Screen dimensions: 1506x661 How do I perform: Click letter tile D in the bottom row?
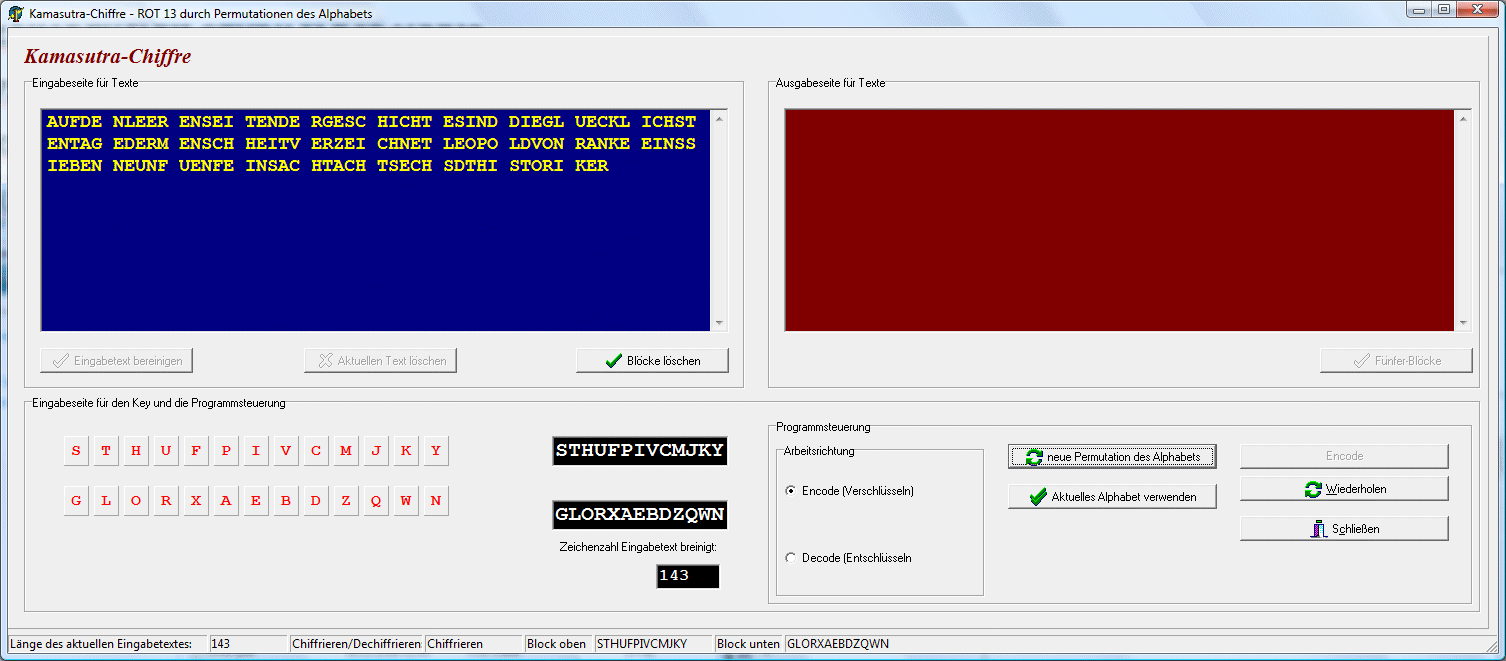316,501
